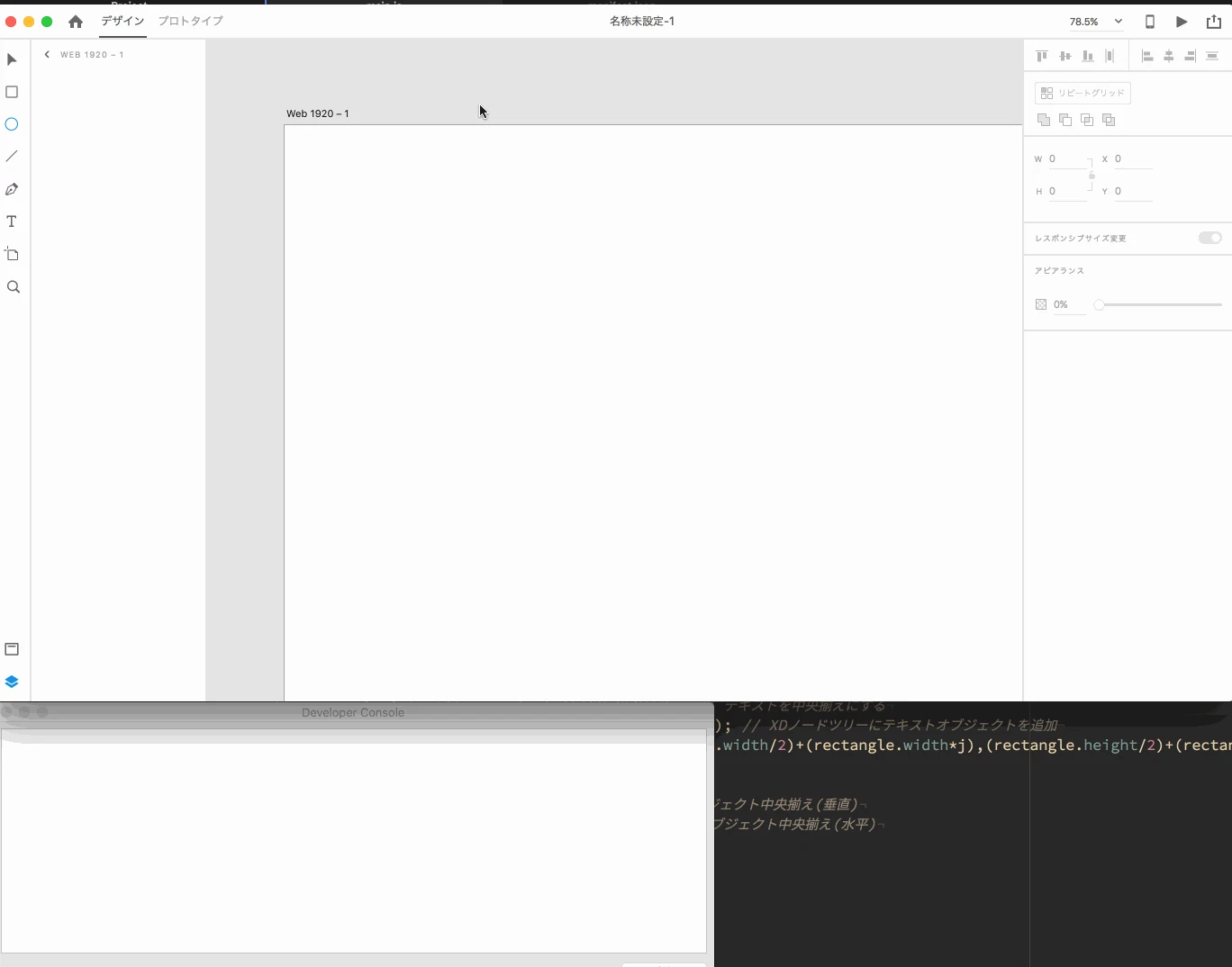The width and height of the screenshot is (1232, 967).
Task: Click the opacity 0% value field
Action: click(1069, 304)
